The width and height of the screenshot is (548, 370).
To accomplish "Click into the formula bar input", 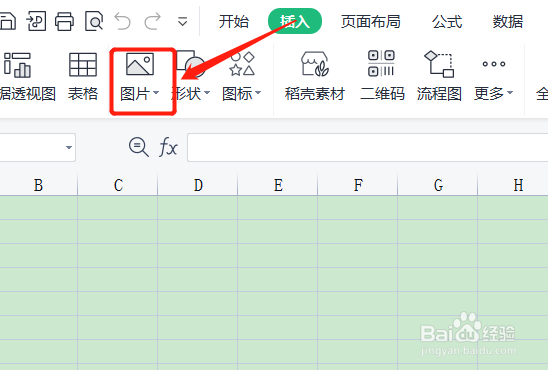I will pyautogui.click(x=368, y=147).
